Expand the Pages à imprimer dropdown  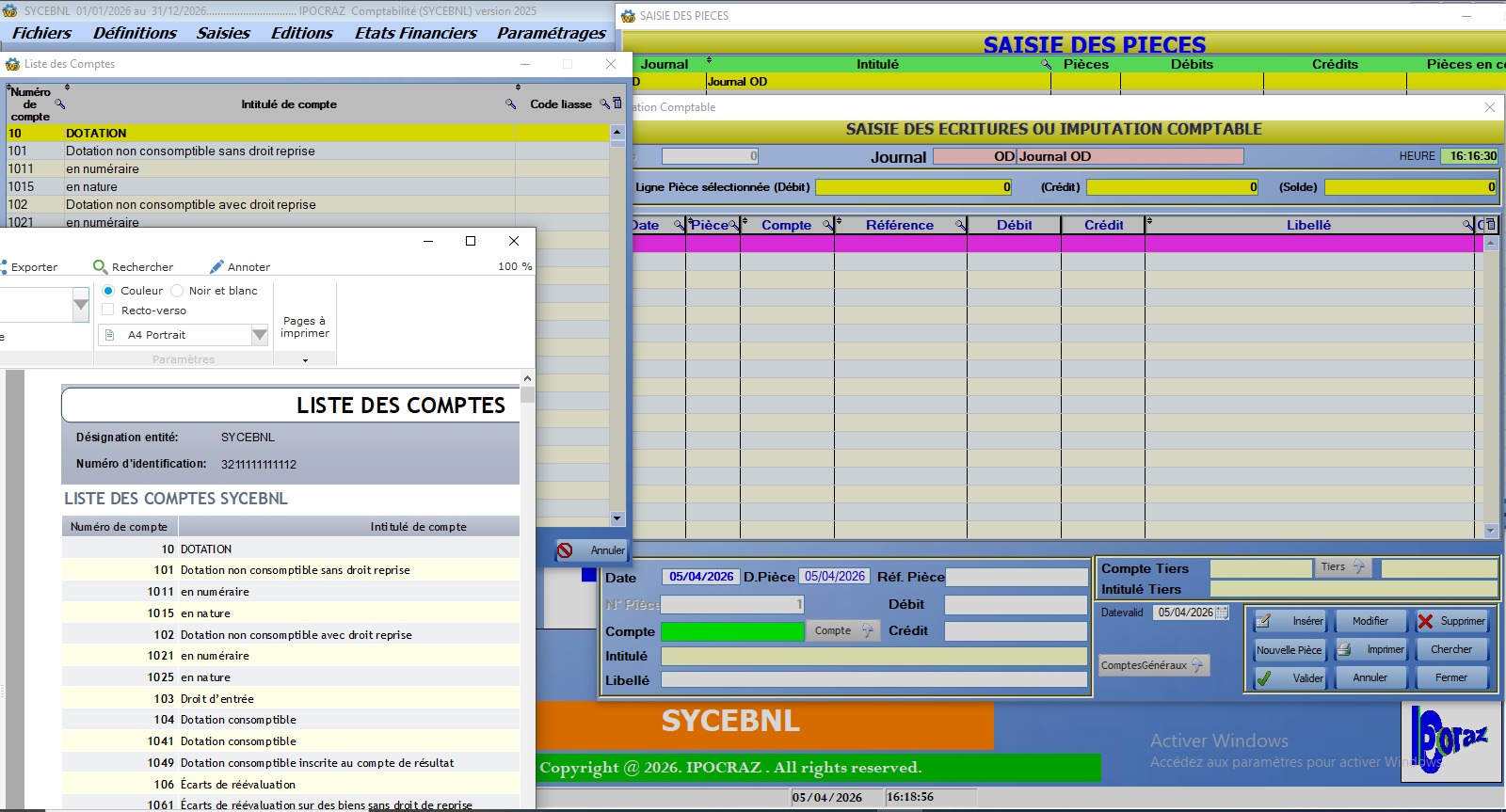305,359
